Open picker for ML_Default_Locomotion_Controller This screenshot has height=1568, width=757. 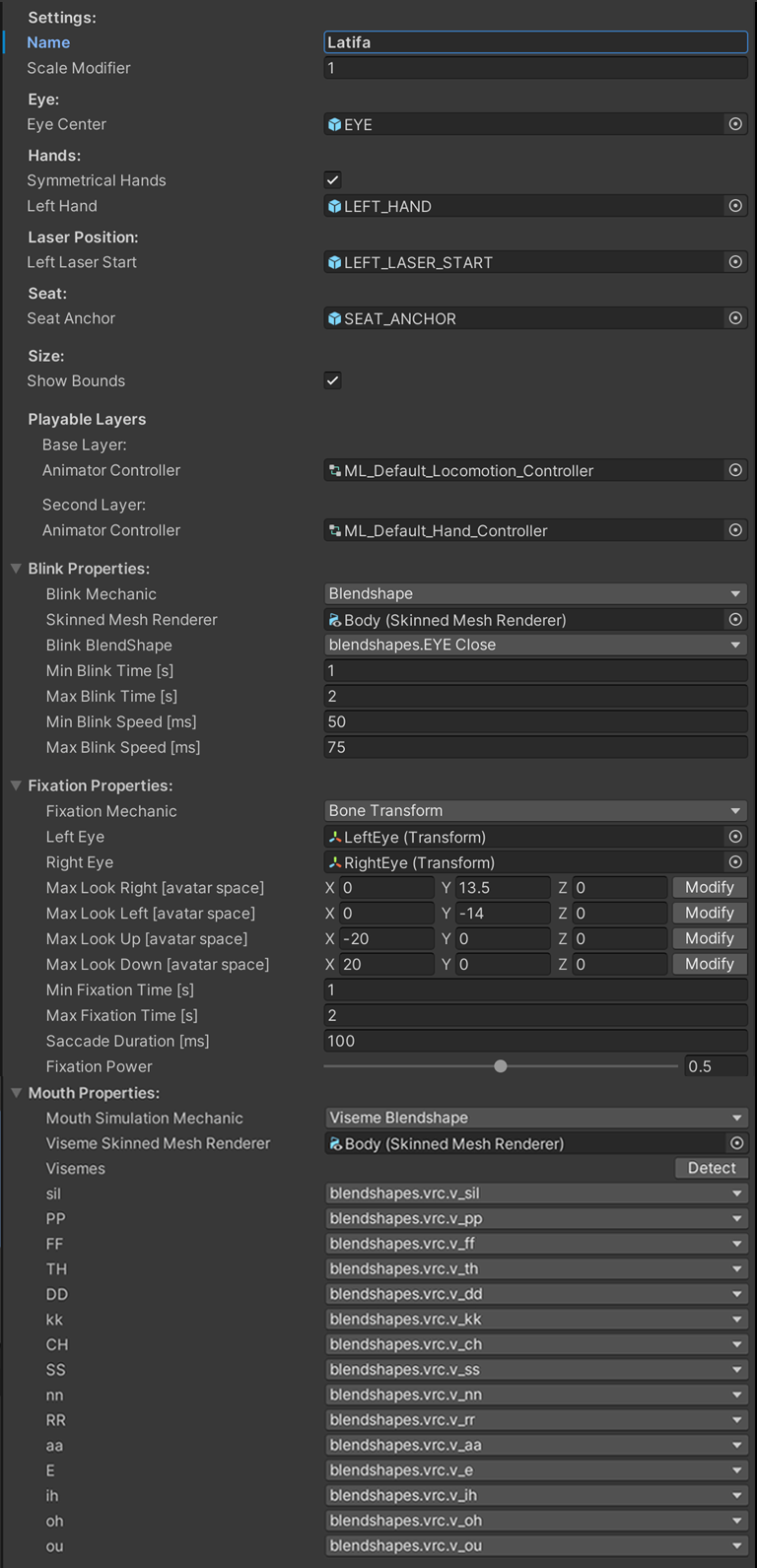pos(735,470)
